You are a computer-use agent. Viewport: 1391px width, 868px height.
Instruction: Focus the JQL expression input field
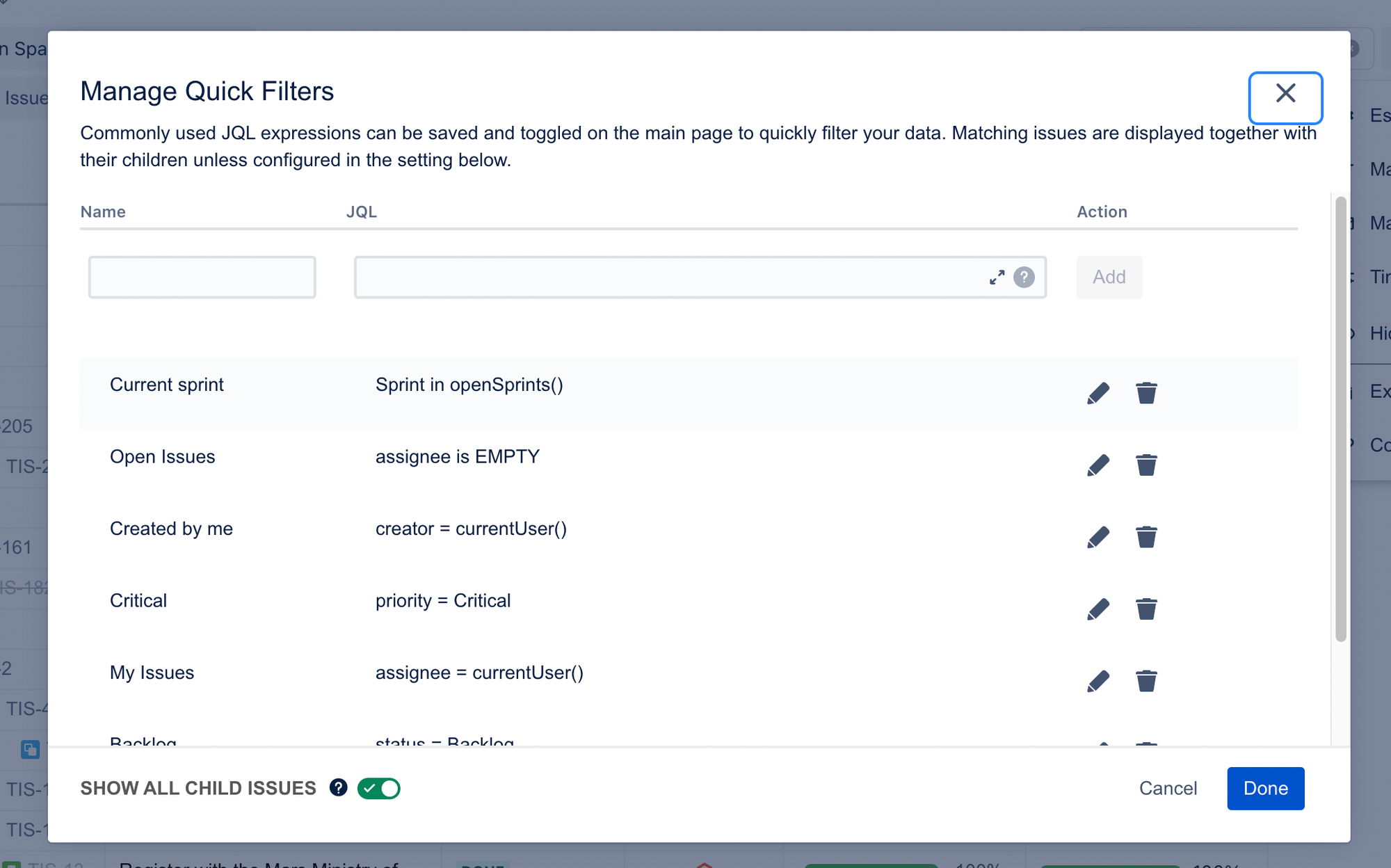coord(668,278)
